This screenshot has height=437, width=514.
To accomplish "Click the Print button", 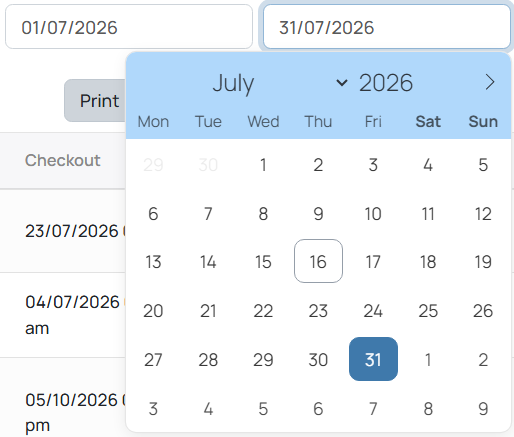I will 97,101.
